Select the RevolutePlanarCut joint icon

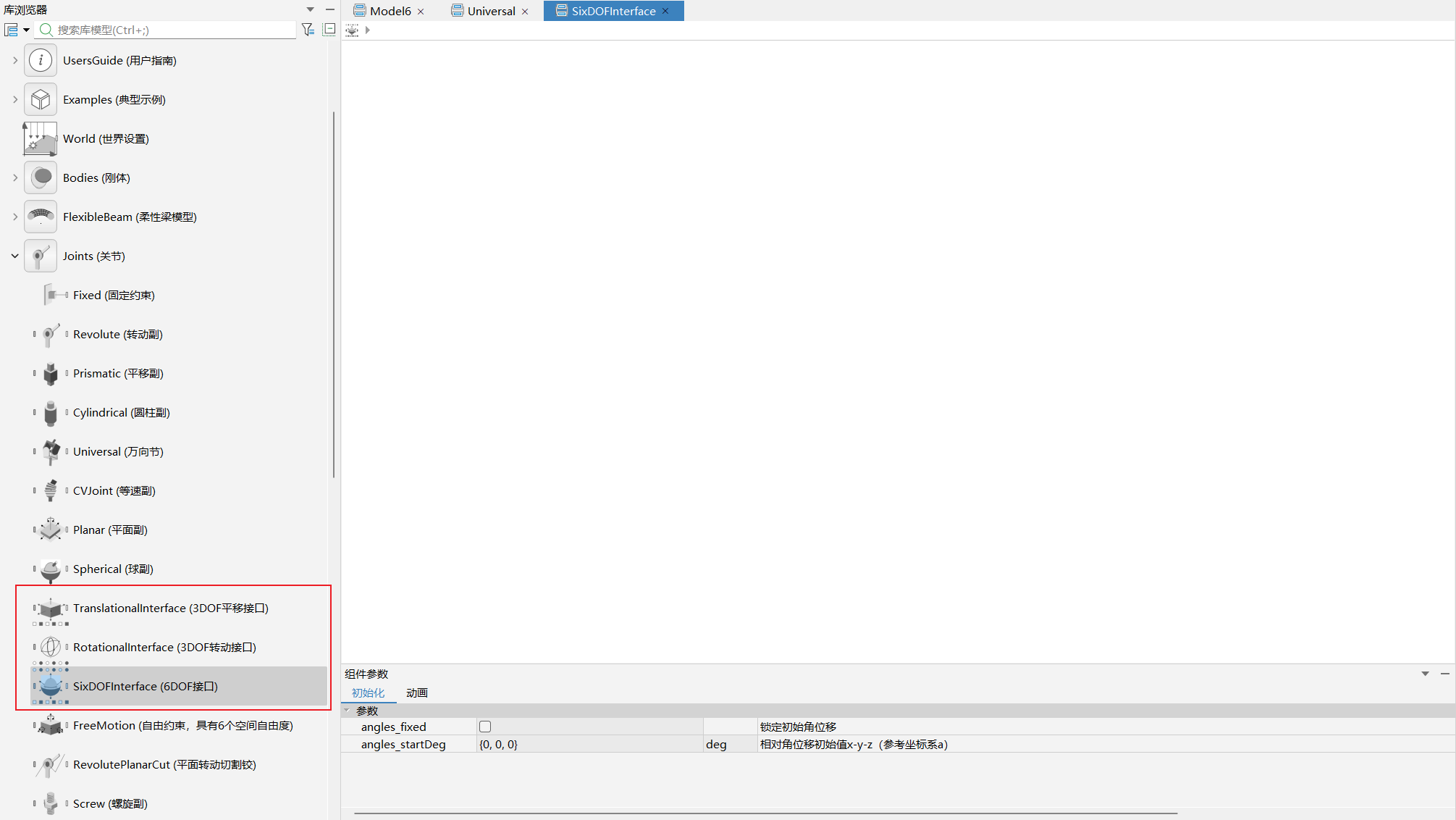click(x=51, y=764)
